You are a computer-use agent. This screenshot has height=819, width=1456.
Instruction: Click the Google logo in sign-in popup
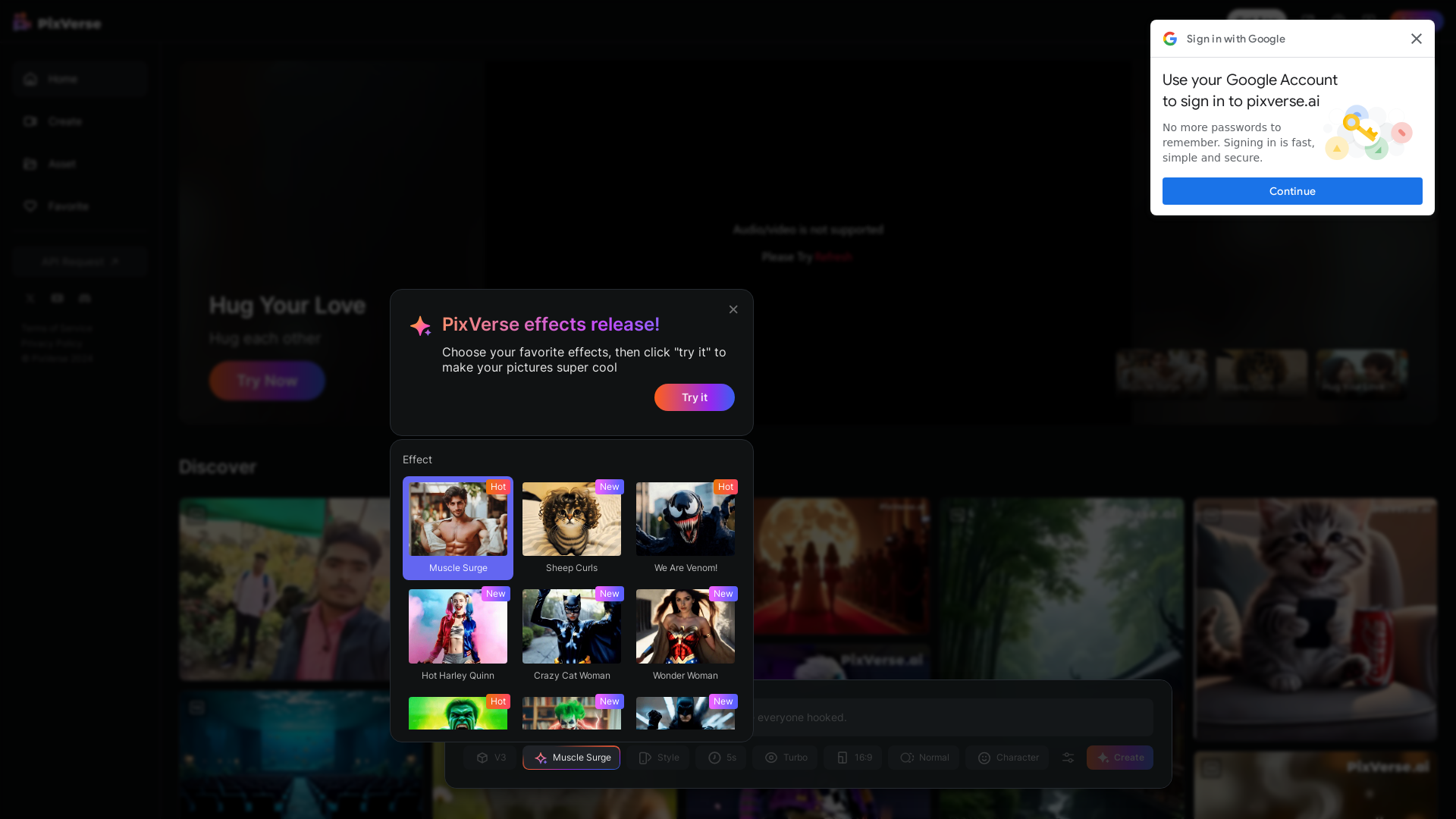tap(1170, 39)
